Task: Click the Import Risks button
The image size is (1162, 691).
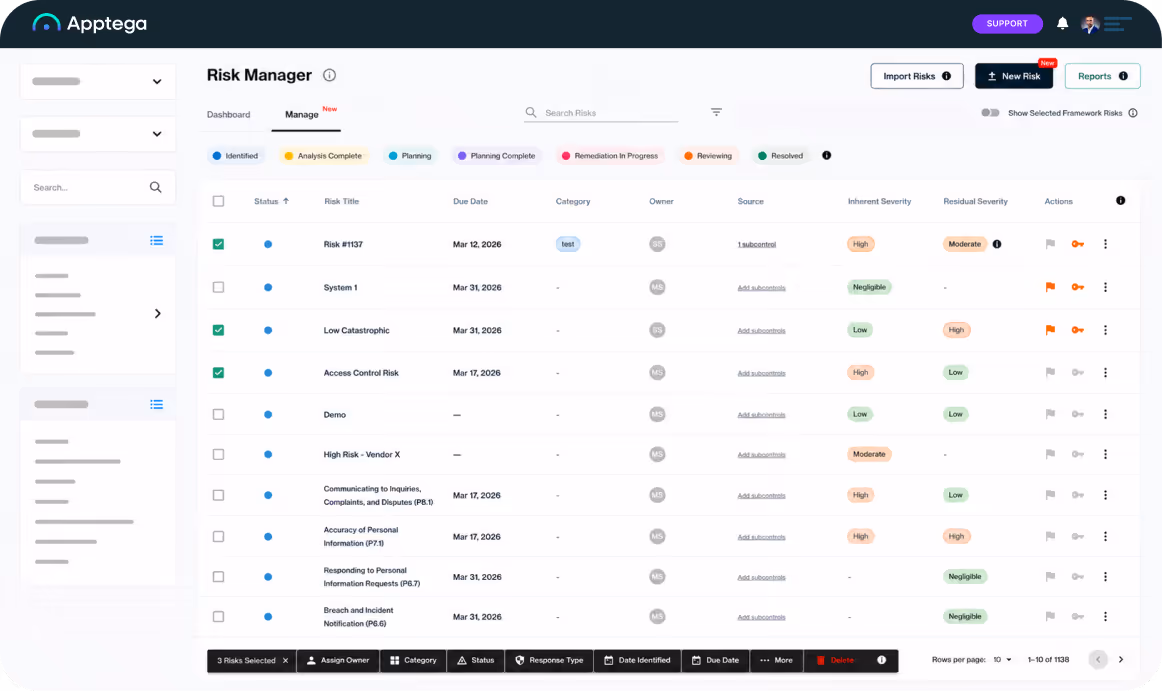Action: coord(917,76)
